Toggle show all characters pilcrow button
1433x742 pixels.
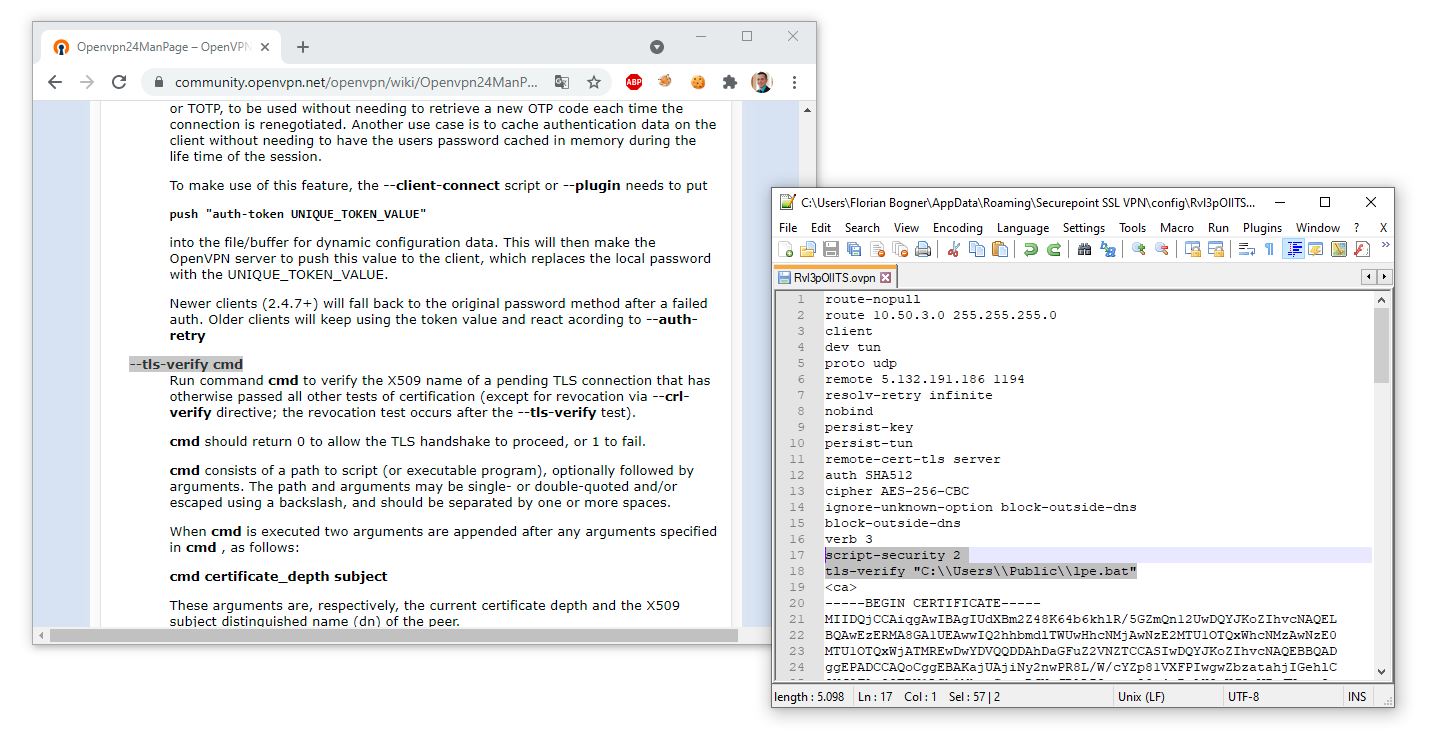[x=1269, y=250]
